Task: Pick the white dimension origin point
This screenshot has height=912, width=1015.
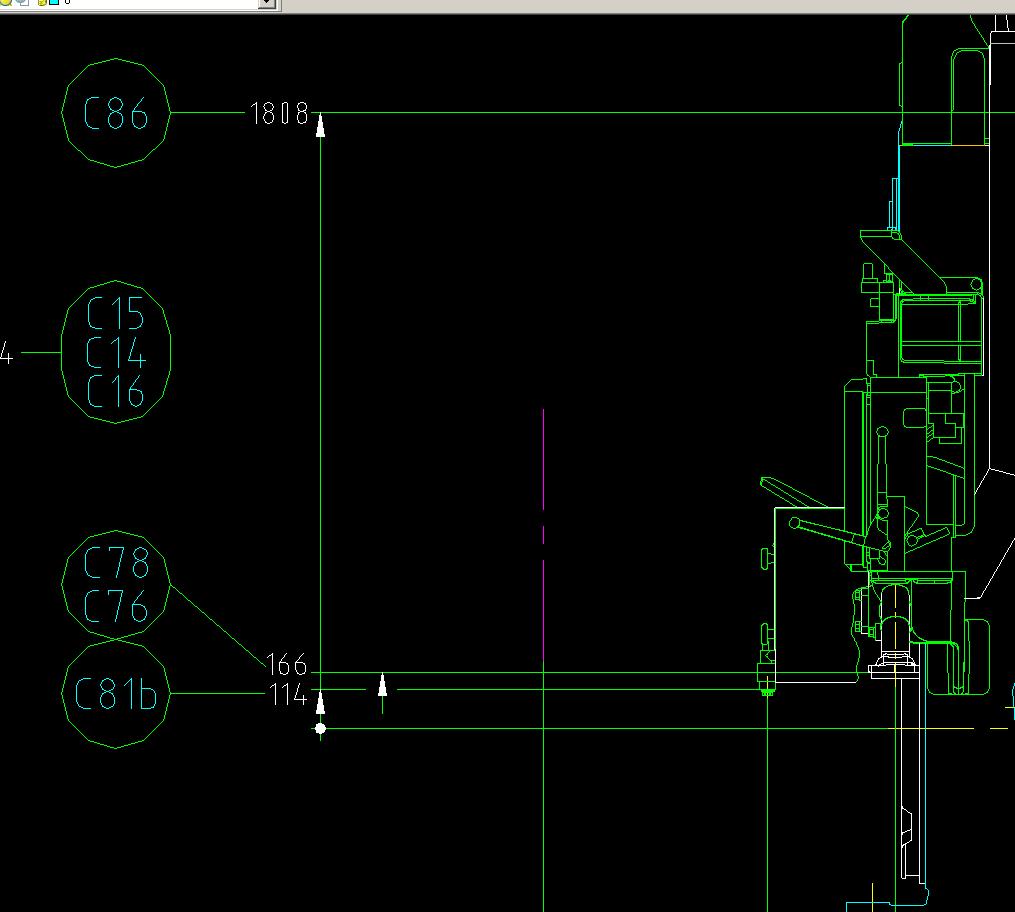Action: coord(320,729)
